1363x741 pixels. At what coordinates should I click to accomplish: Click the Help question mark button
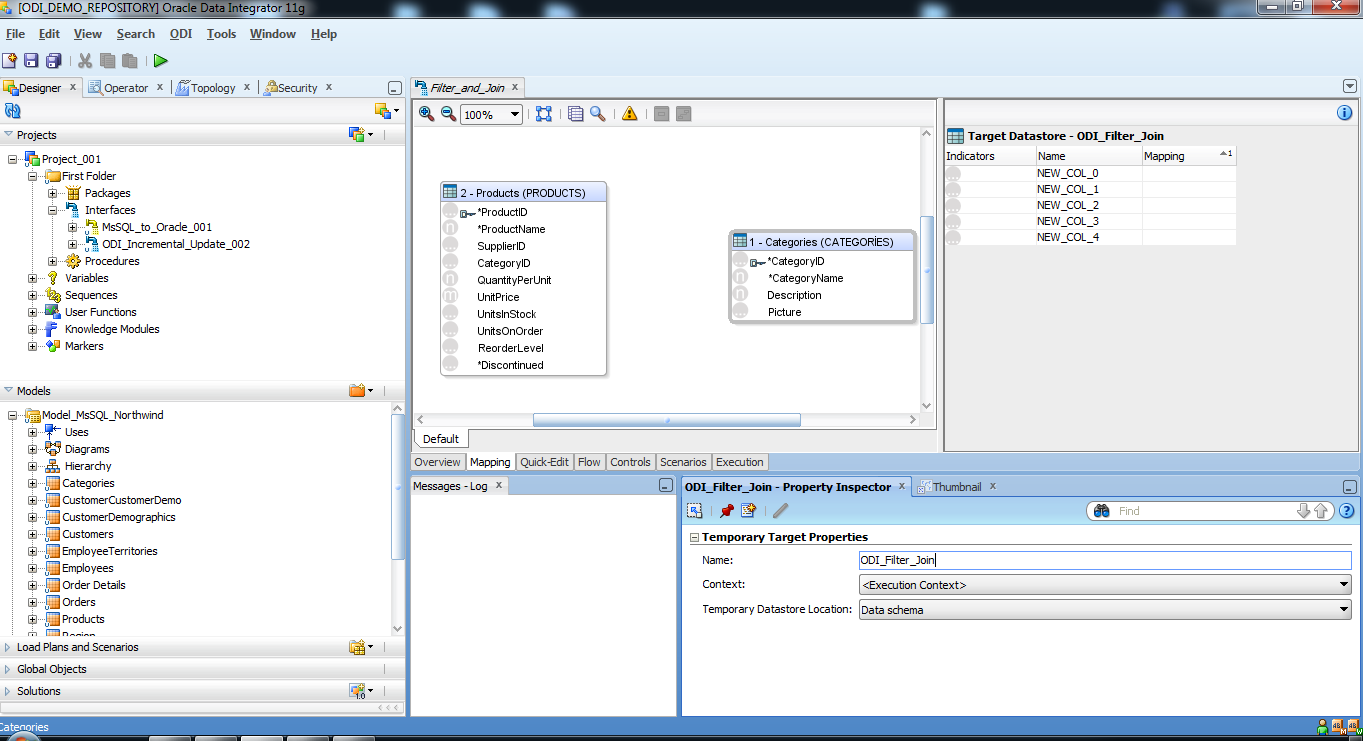tap(1345, 510)
